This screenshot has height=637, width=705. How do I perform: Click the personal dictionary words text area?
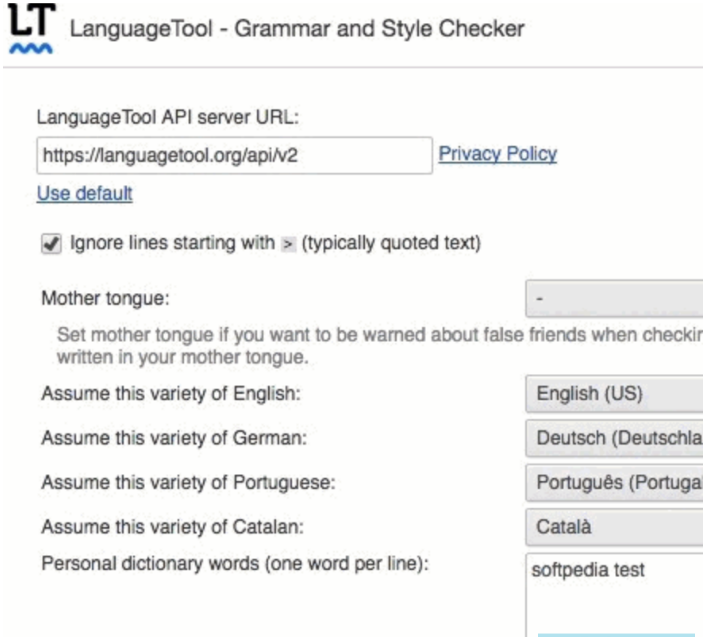tap(614, 595)
